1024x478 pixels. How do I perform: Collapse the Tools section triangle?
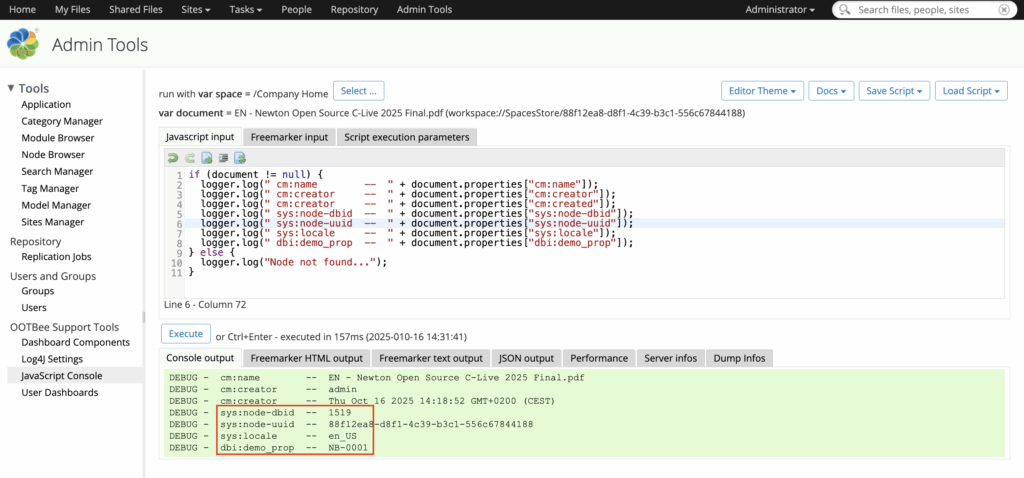11,88
